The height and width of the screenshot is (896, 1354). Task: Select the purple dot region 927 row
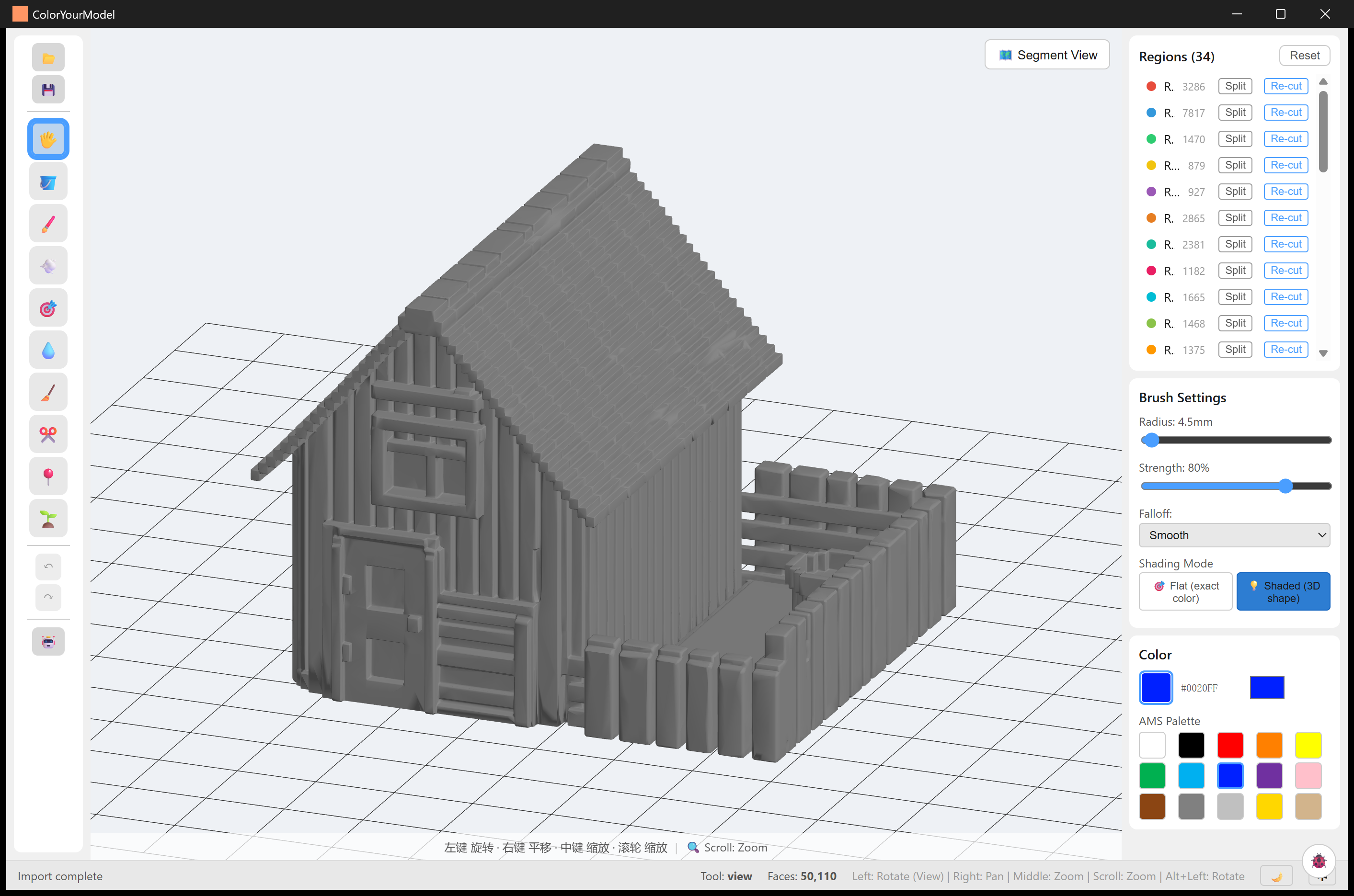(x=1227, y=192)
